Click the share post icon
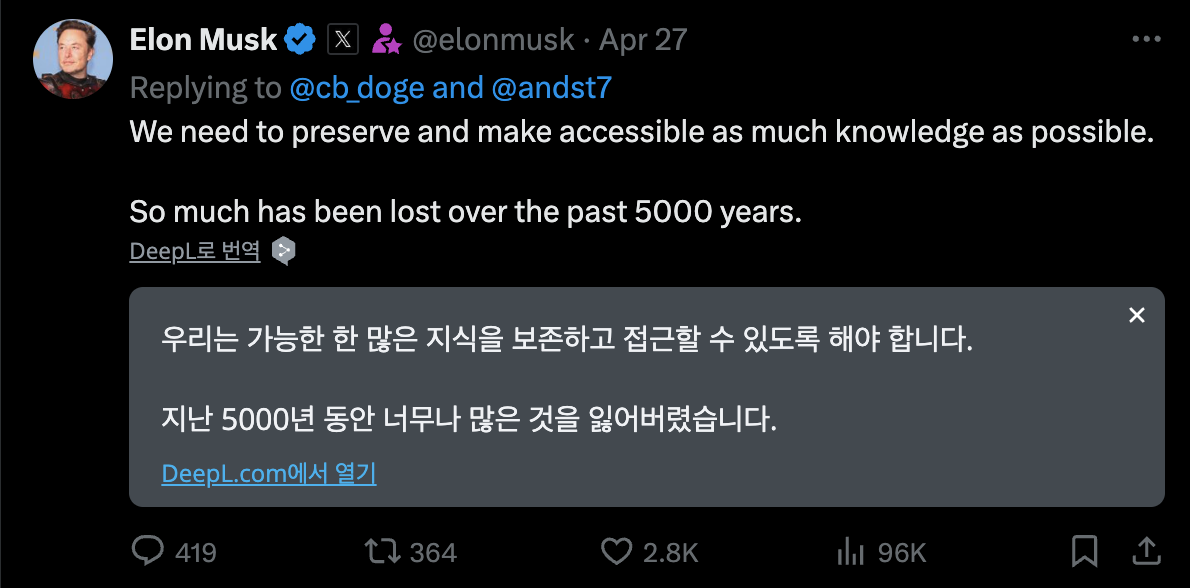This screenshot has width=1190, height=588. (1146, 551)
